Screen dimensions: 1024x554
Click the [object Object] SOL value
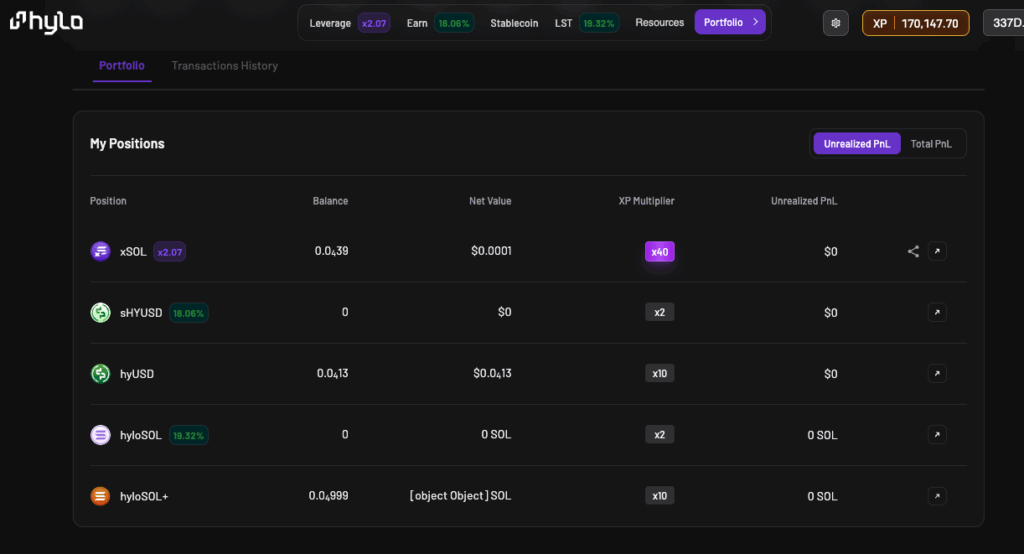pos(460,496)
